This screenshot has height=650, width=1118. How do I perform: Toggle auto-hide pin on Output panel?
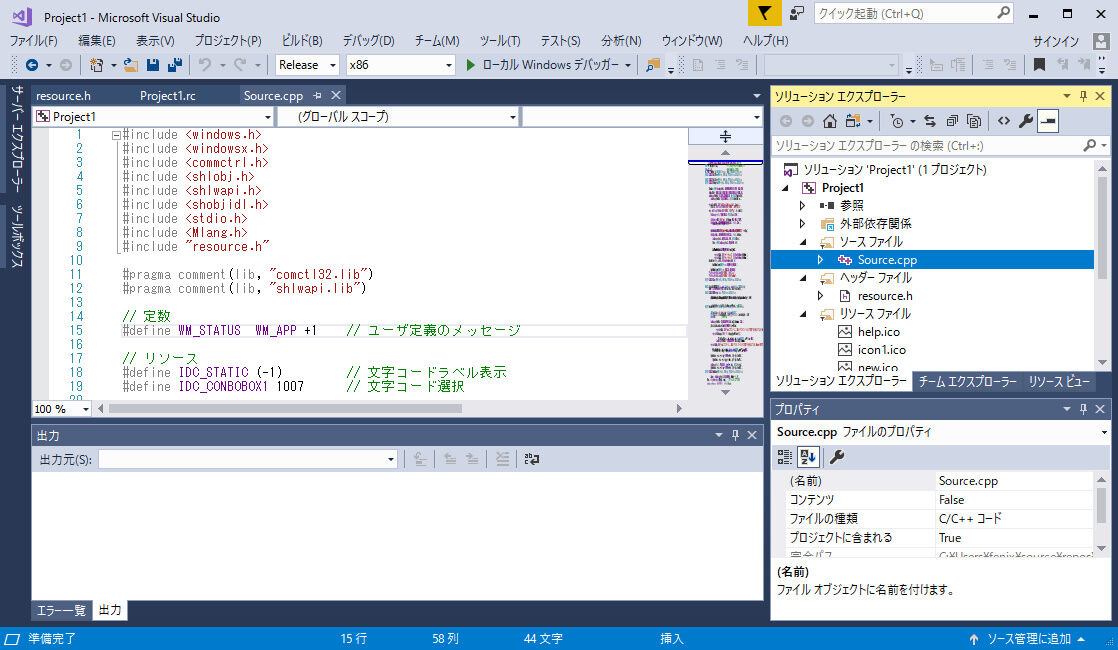[x=735, y=435]
